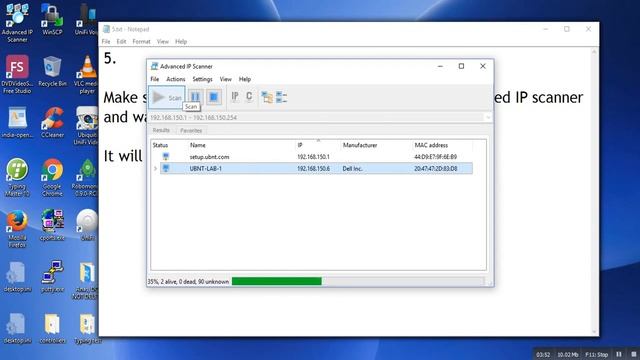Click the IP toolbar icon
This screenshot has width=640, height=360.
point(235,97)
